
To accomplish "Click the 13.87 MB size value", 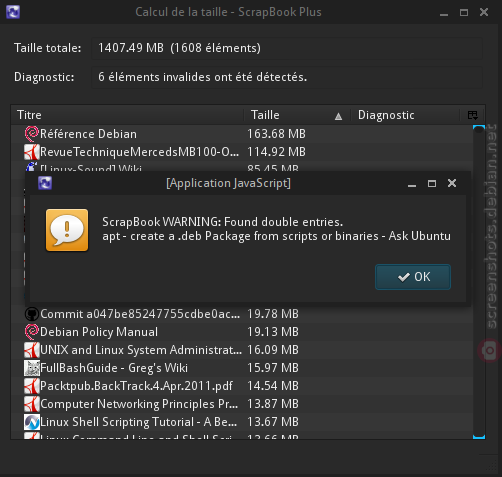I will [273, 404].
